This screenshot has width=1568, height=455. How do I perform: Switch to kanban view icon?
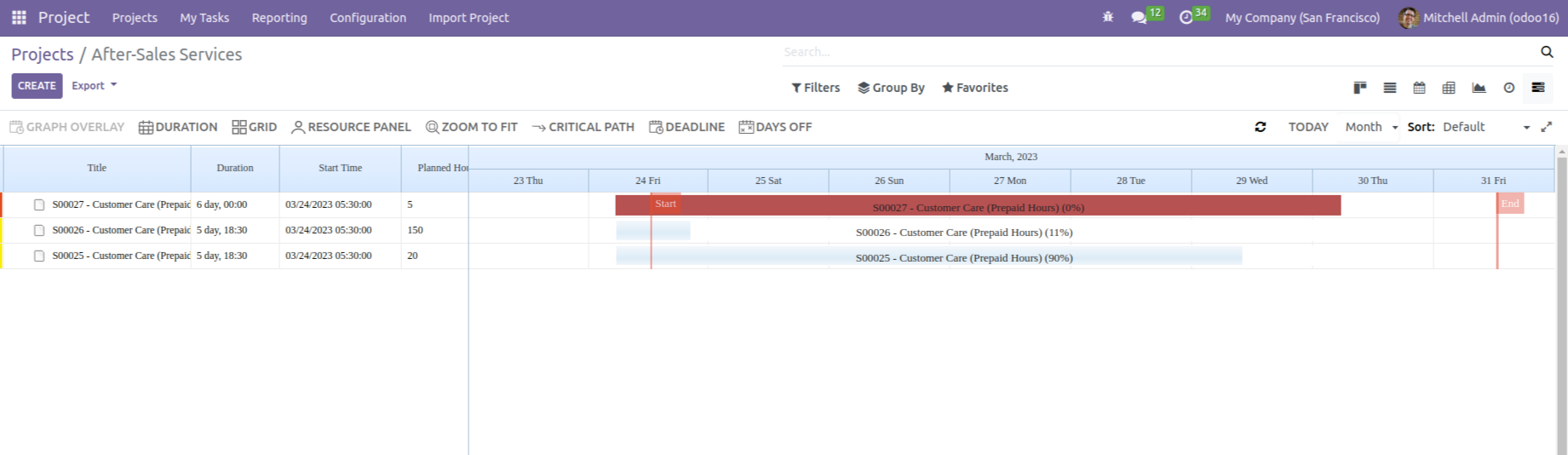point(1360,88)
